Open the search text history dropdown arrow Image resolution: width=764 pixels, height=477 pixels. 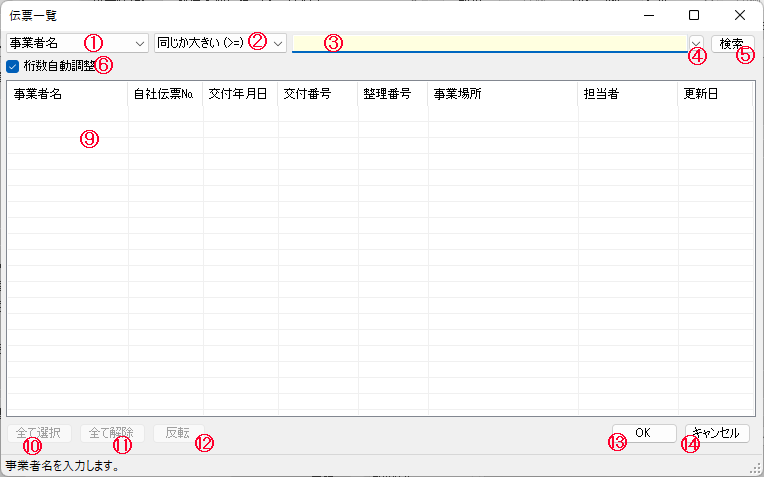pos(696,43)
